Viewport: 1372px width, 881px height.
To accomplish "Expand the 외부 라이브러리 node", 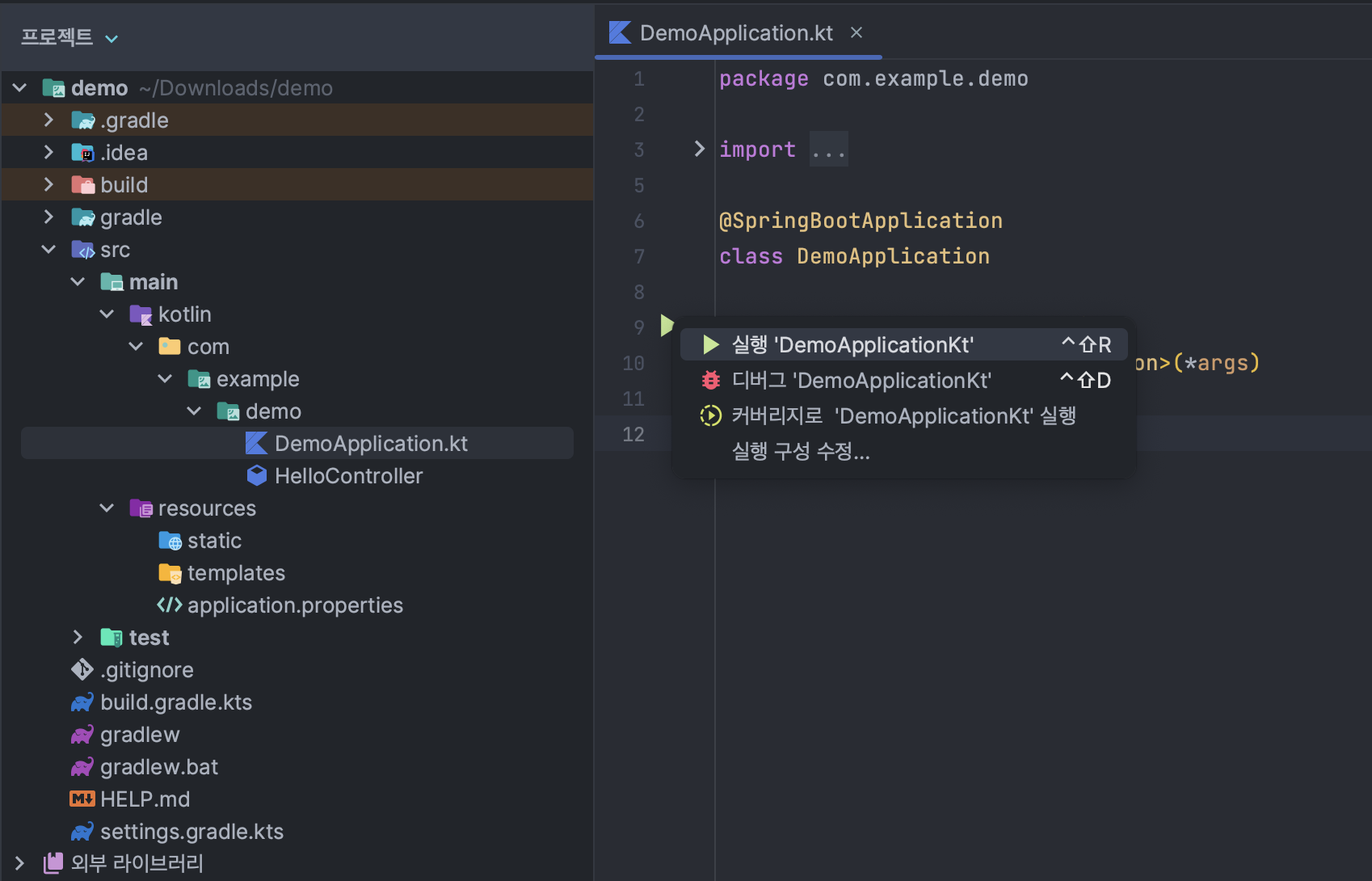I will [19, 863].
